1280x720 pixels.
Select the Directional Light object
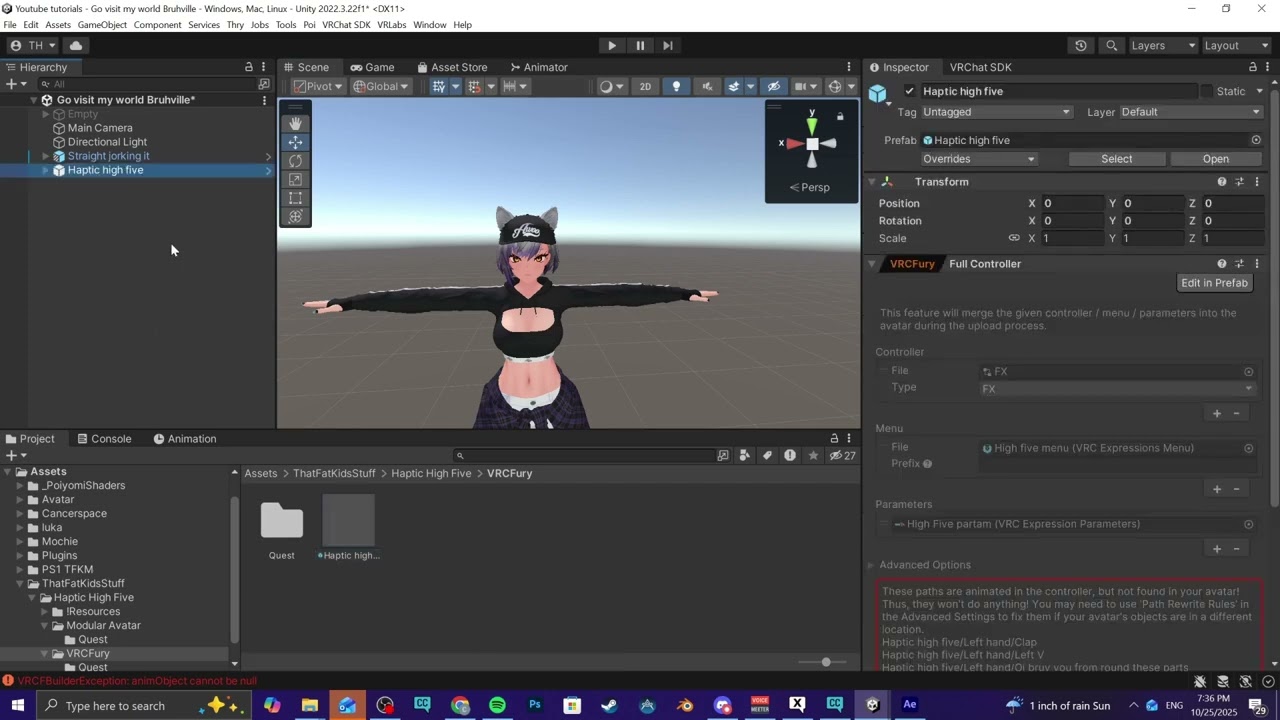tap(107, 142)
